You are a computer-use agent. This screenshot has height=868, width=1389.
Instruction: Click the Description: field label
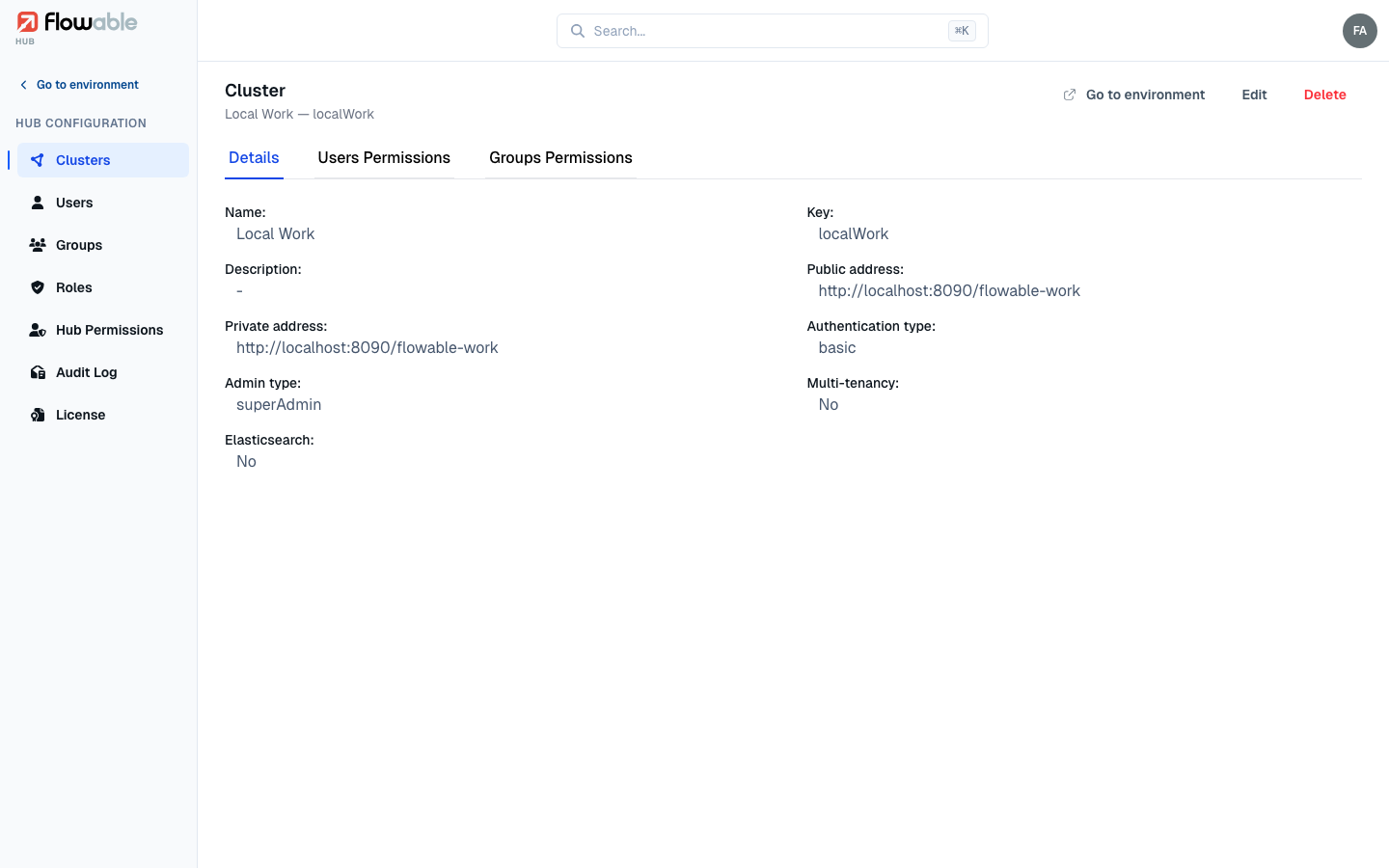pos(263,269)
